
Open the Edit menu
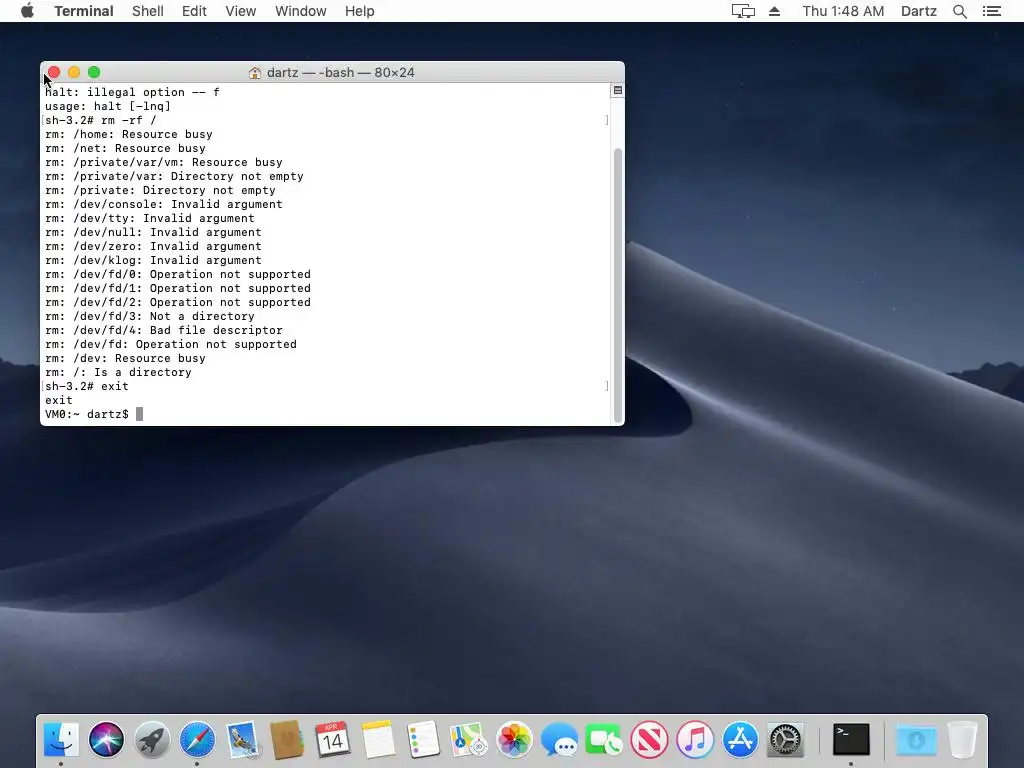tap(194, 11)
